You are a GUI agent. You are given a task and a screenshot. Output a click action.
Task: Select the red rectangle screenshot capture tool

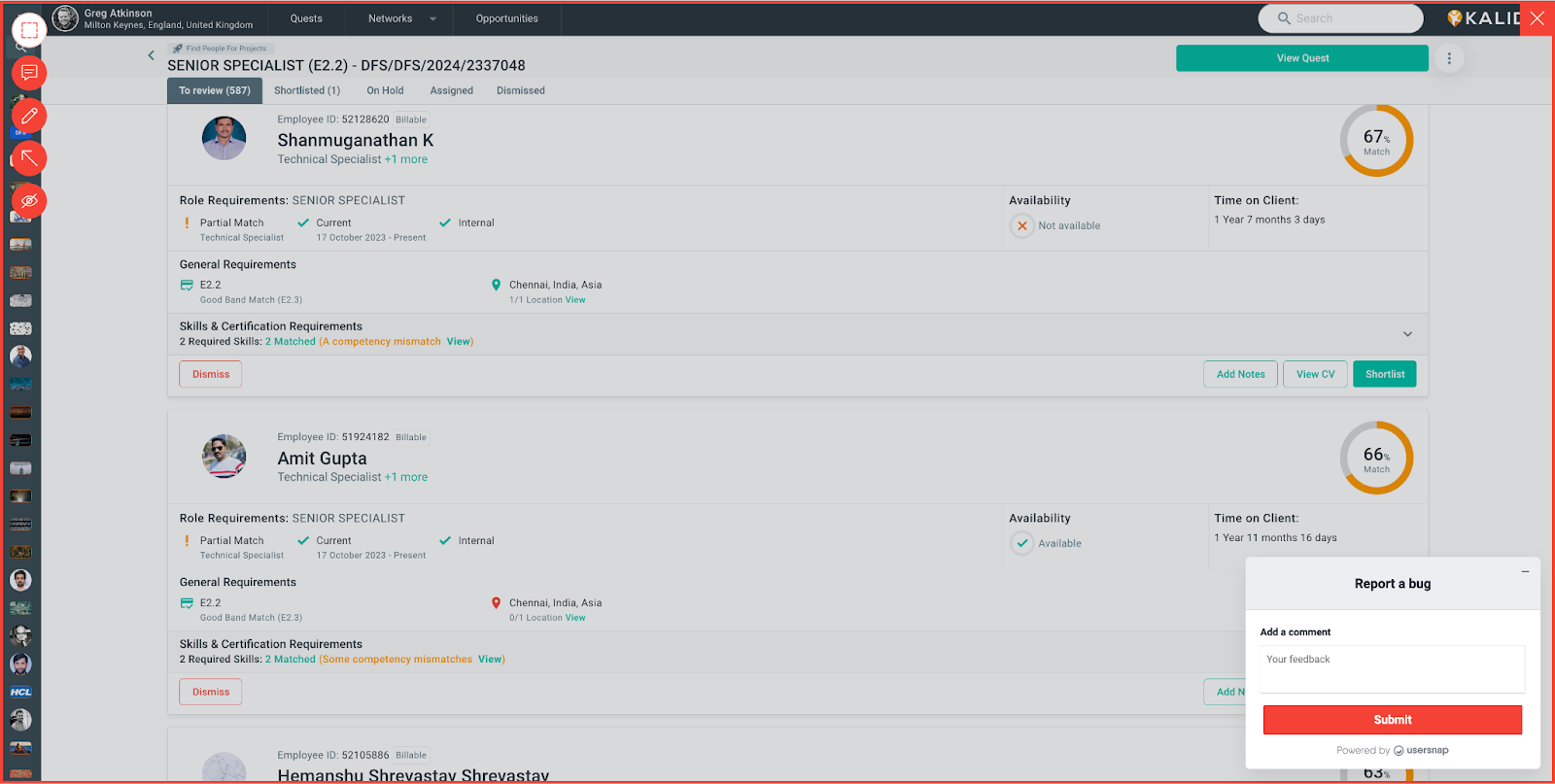29,30
